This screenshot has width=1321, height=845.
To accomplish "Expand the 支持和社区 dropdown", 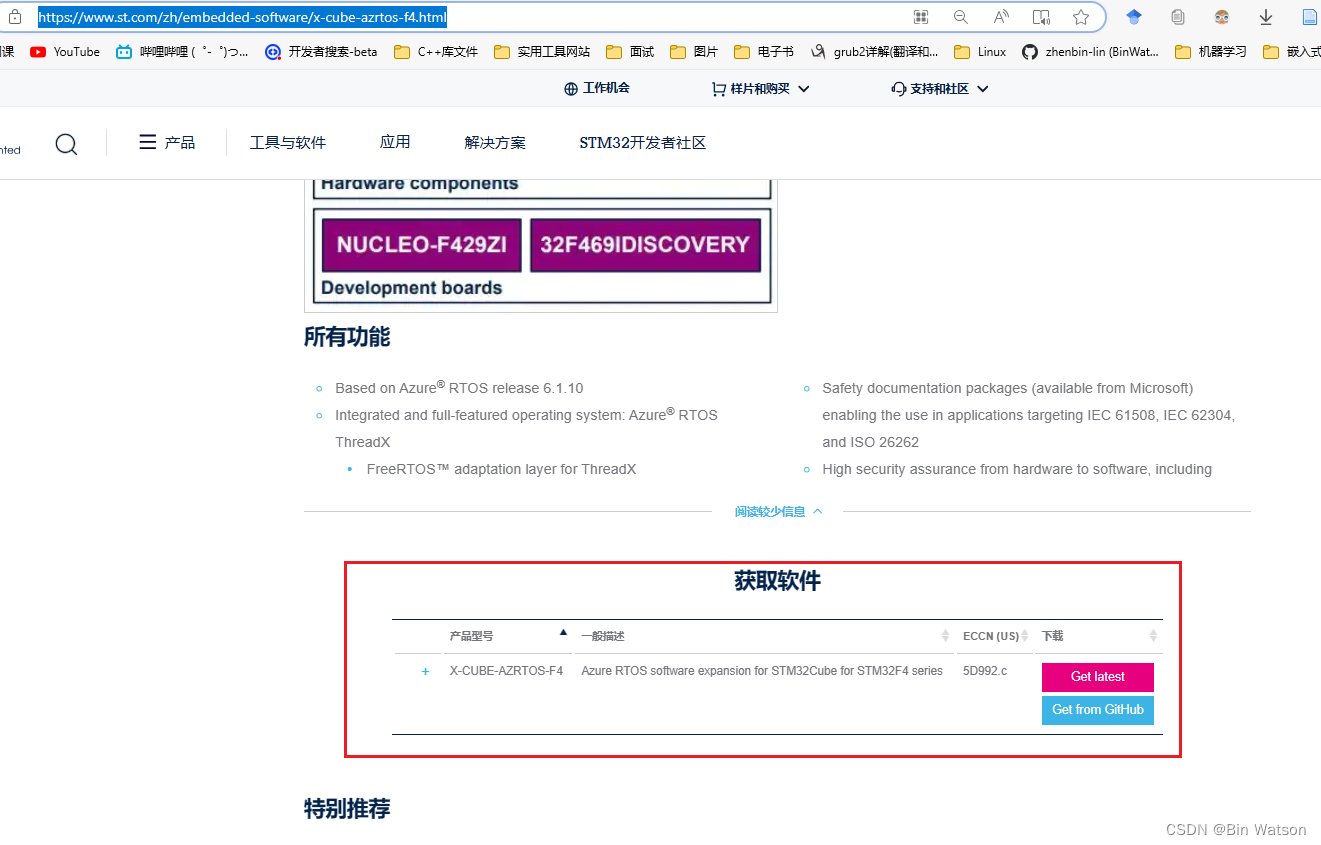I will pos(940,88).
